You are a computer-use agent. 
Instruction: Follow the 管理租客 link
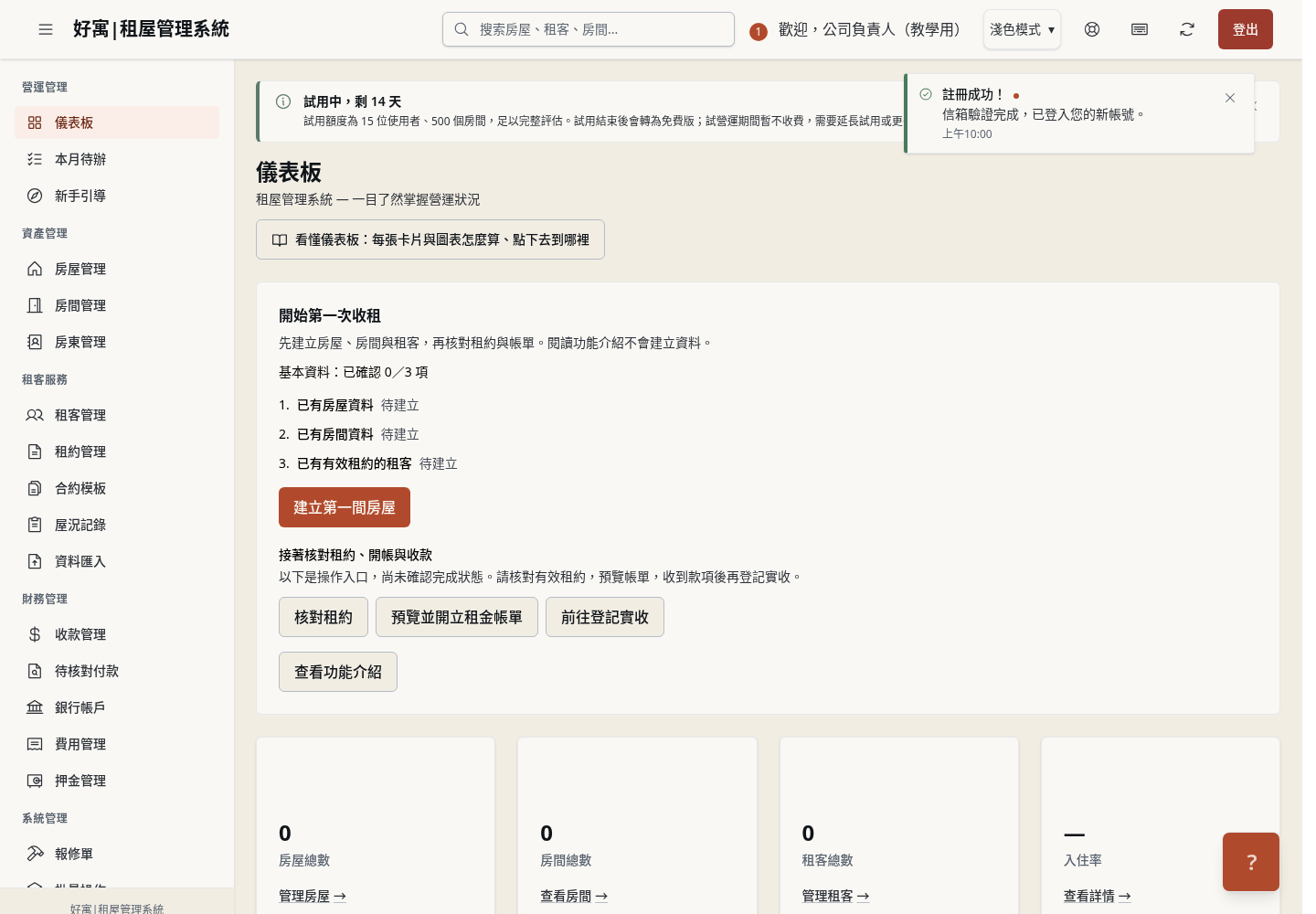(x=835, y=896)
